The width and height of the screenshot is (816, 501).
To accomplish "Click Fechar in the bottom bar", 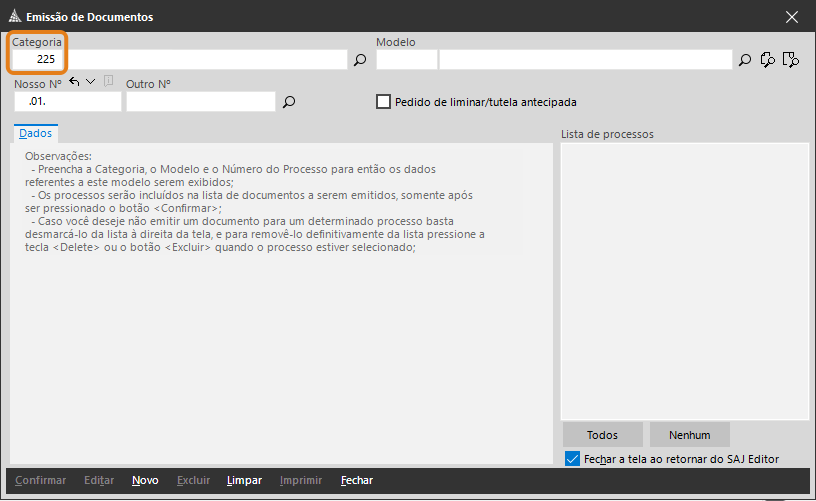I will click(356, 480).
